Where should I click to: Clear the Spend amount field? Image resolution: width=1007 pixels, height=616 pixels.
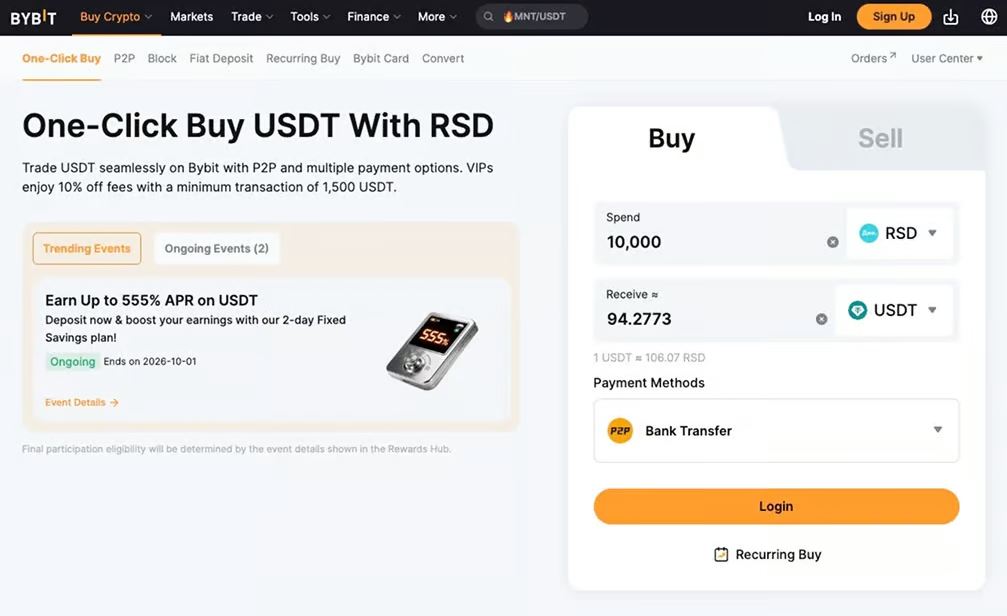[833, 242]
